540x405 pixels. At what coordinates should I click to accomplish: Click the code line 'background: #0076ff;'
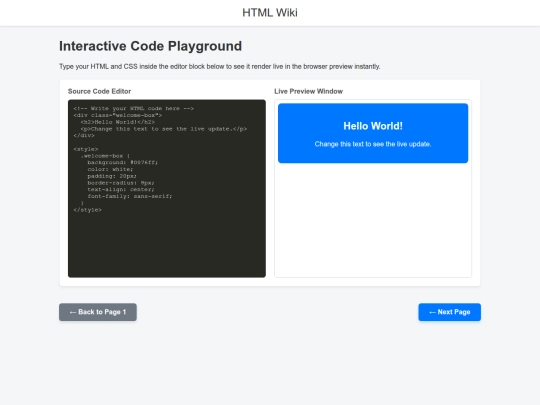pyautogui.click(x=123, y=162)
